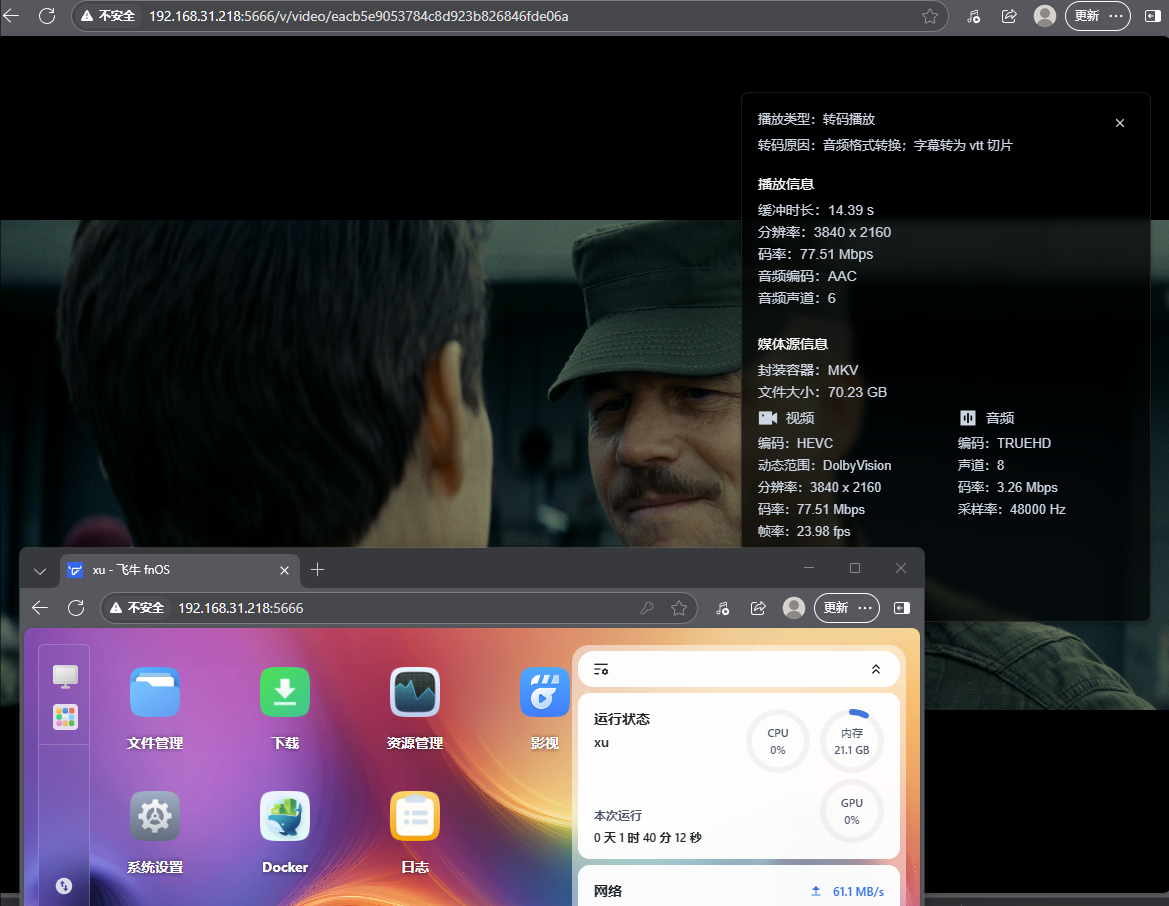Toggle the side panel in the fnOS window
Image resolution: width=1169 pixels, height=906 pixels.
pyautogui.click(x=901, y=608)
